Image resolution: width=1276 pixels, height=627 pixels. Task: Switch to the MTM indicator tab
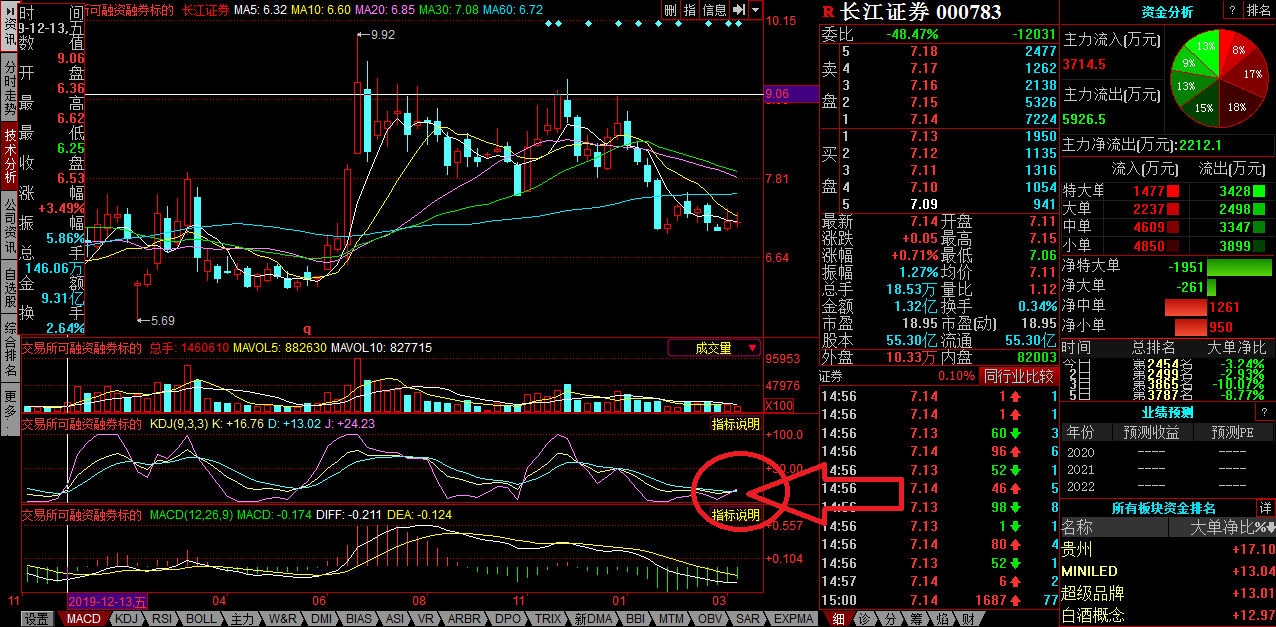pos(673,619)
